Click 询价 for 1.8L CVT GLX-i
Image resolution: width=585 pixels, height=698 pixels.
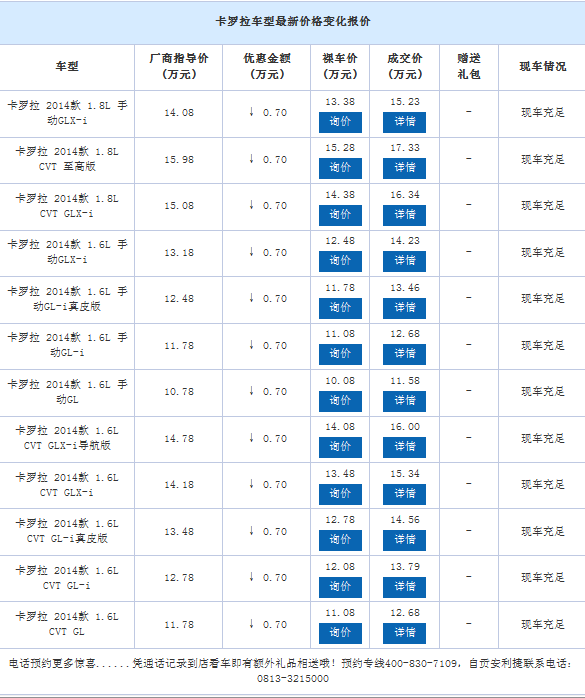340,215
